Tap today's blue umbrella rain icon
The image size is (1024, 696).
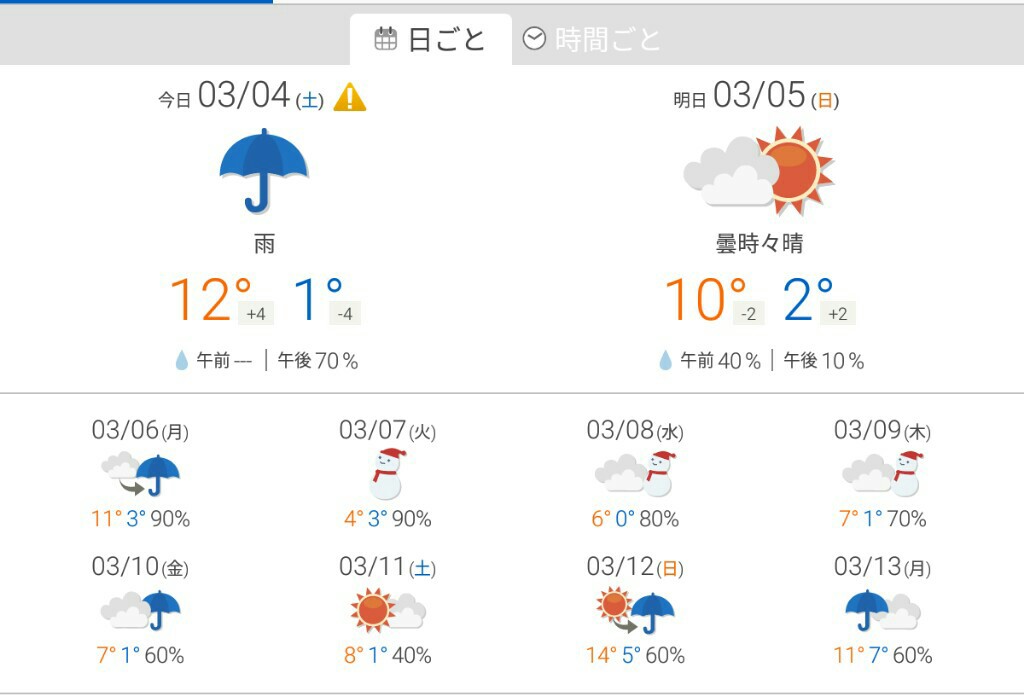pyautogui.click(x=264, y=170)
